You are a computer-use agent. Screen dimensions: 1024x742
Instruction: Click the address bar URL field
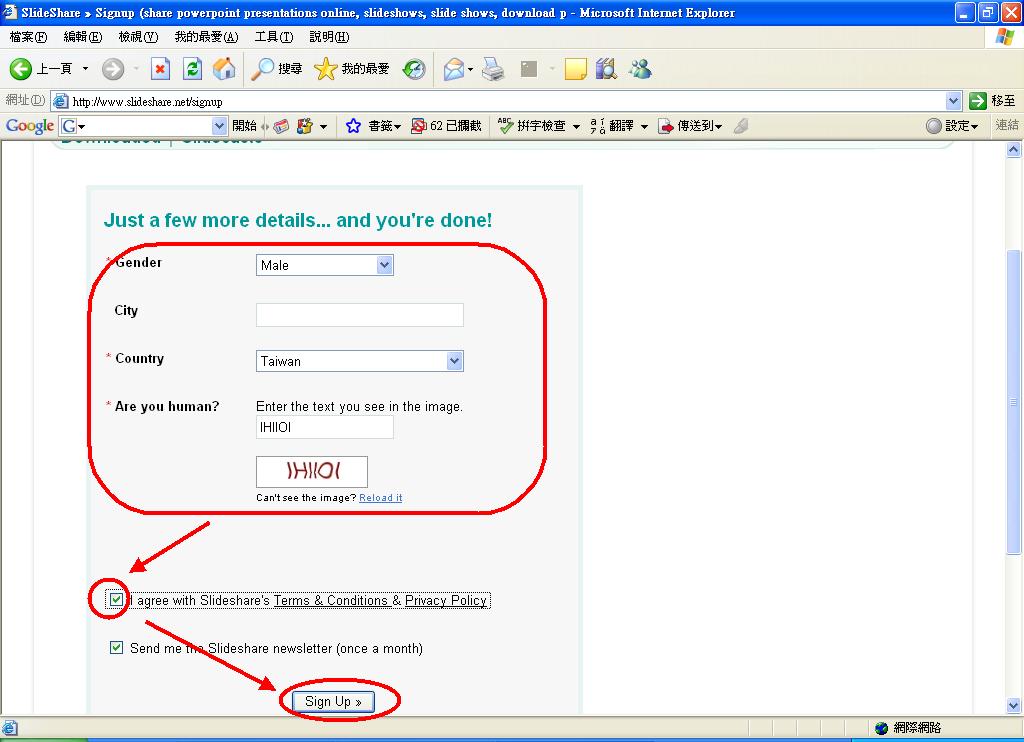(506, 101)
